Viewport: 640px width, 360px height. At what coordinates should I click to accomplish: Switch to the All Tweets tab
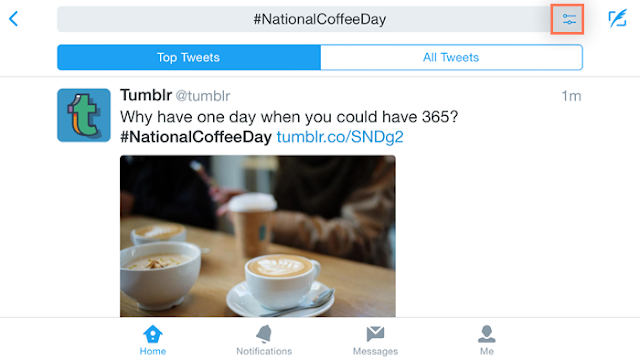(451, 58)
